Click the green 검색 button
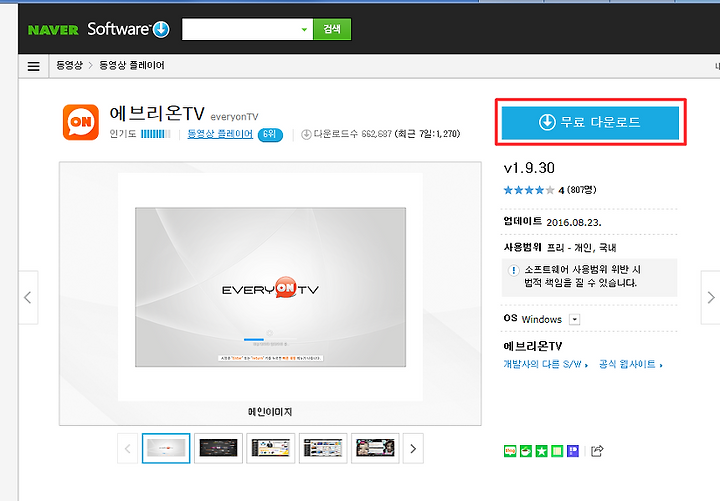The height and width of the screenshot is (501, 720). [332, 29]
